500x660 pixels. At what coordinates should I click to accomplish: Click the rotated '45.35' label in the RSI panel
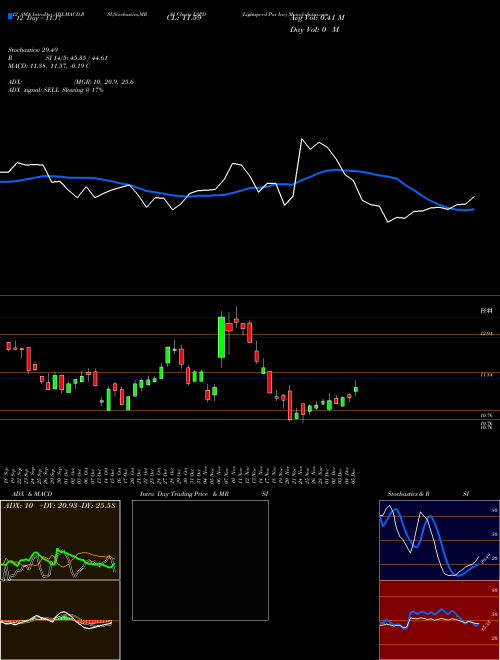(485, 625)
